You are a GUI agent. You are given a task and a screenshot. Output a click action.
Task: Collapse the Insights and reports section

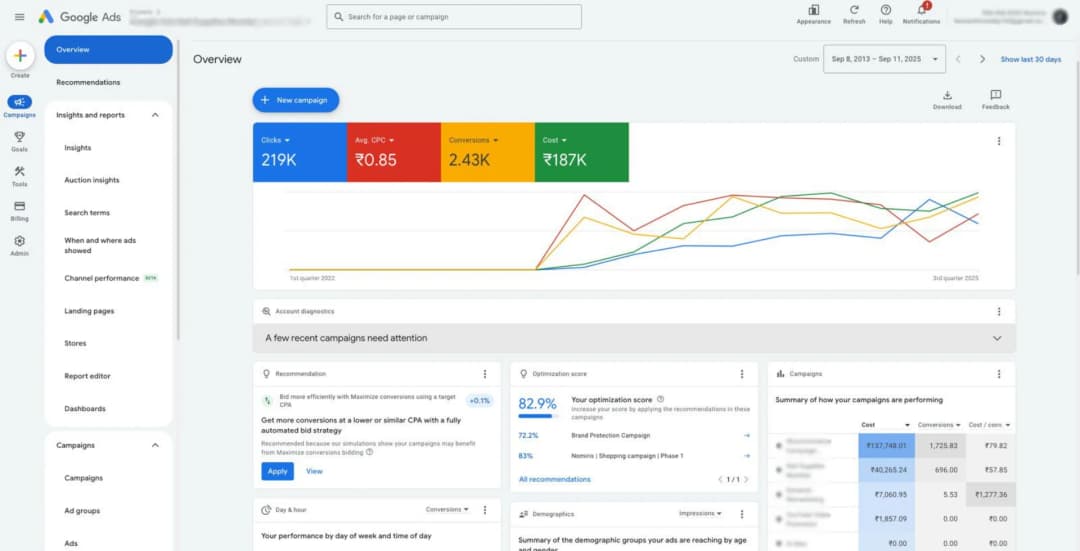(155, 115)
